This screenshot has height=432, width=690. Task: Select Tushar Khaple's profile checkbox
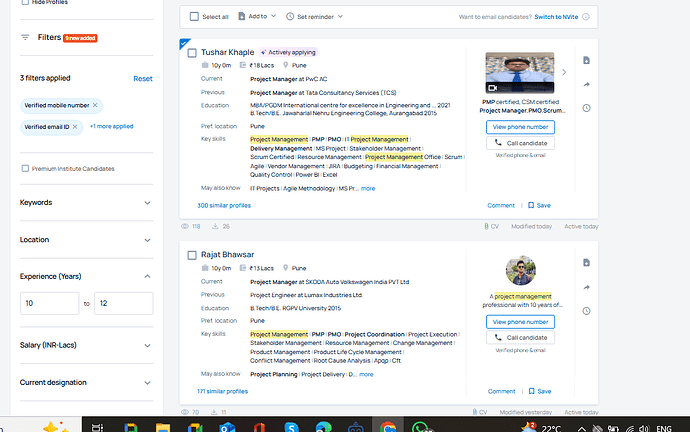(x=192, y=52)
